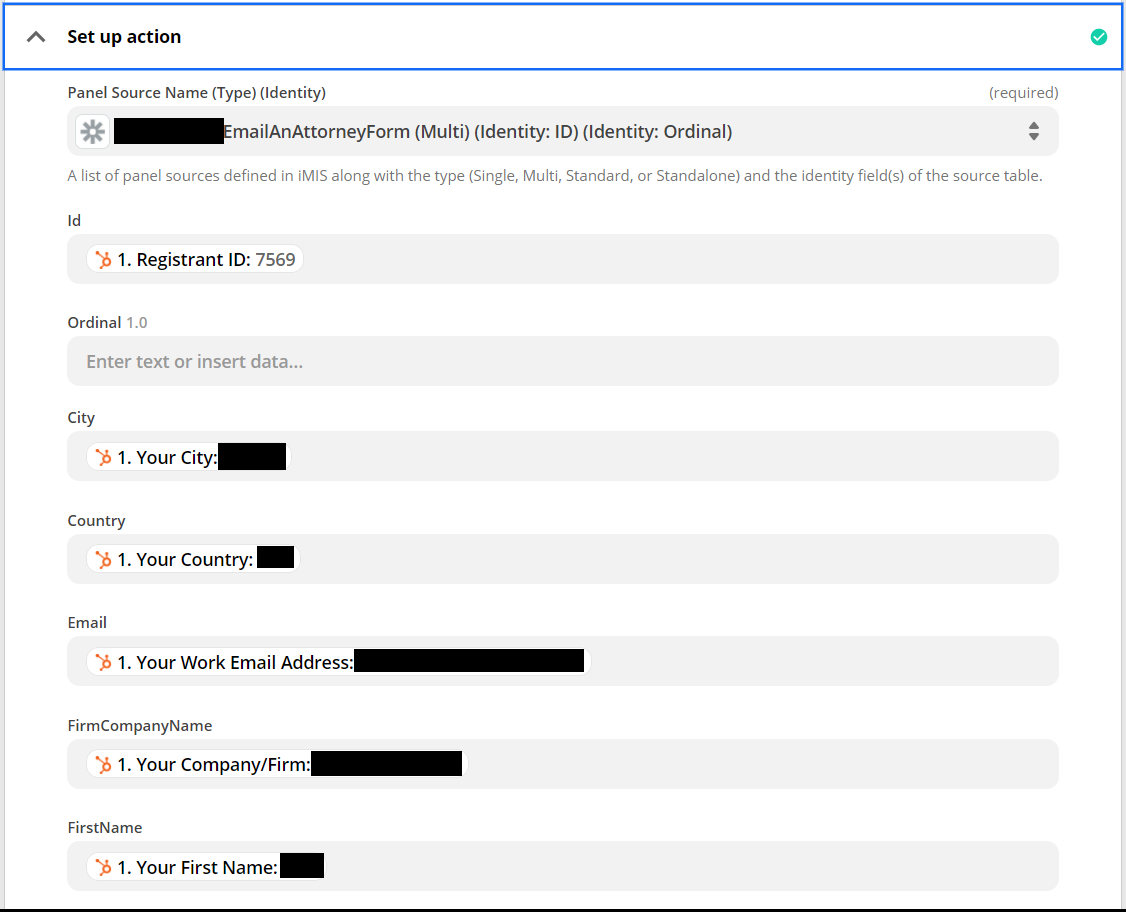Click HubSpot icon in Company/Firm pill
The image size is (1126, 912).
[103, 765]
